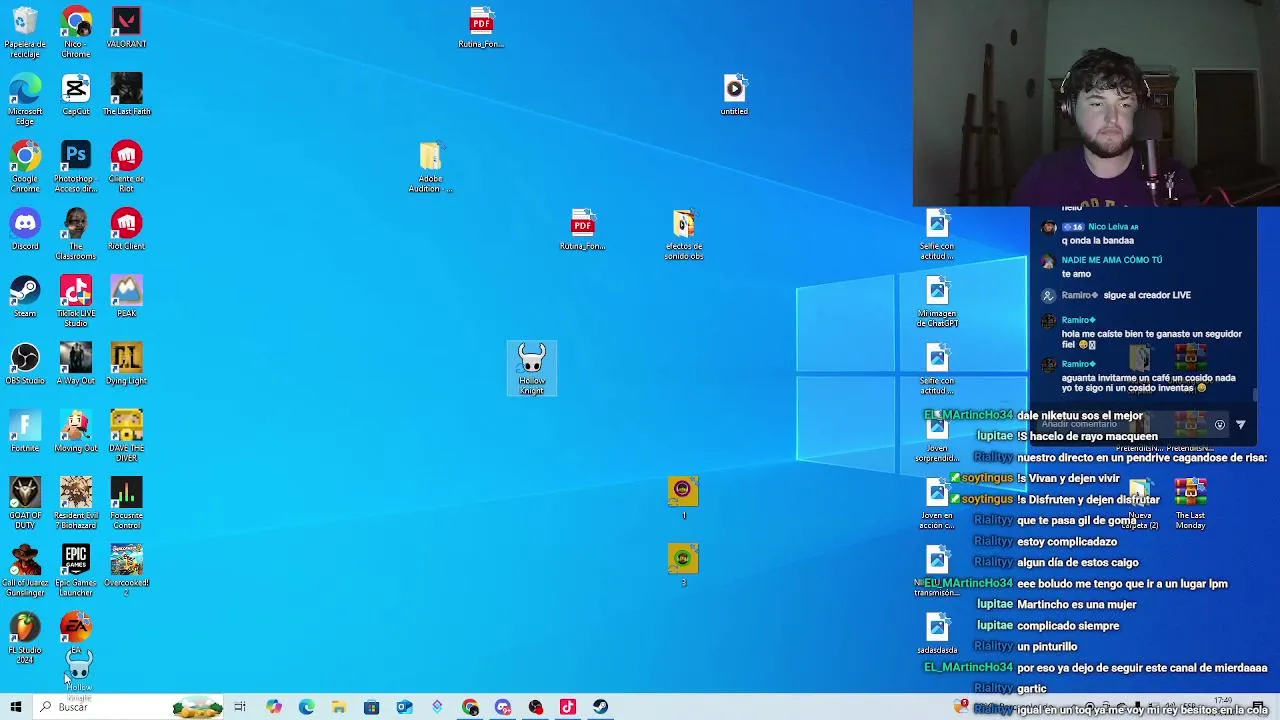The height and width of the screenshot is (720, 1280).
Task: Open Call of Juarez Gunslinger icon
Action: point(25,570)
